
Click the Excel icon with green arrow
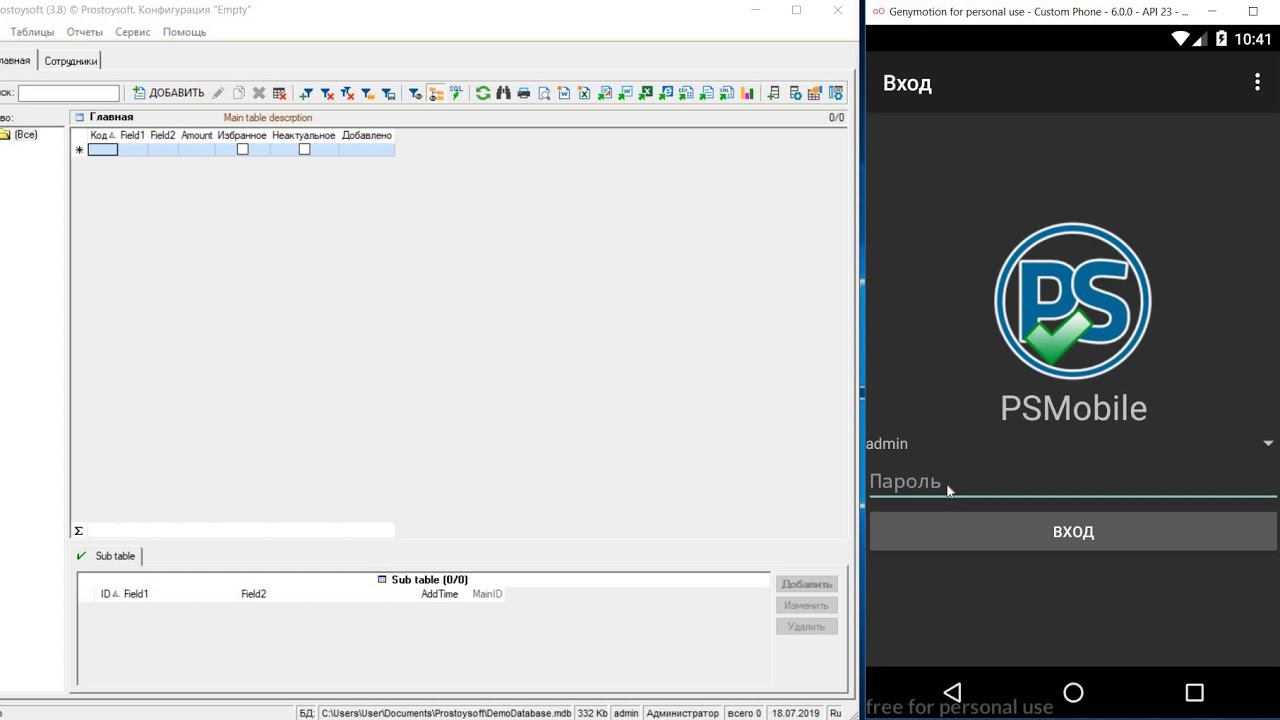[646, 93]
